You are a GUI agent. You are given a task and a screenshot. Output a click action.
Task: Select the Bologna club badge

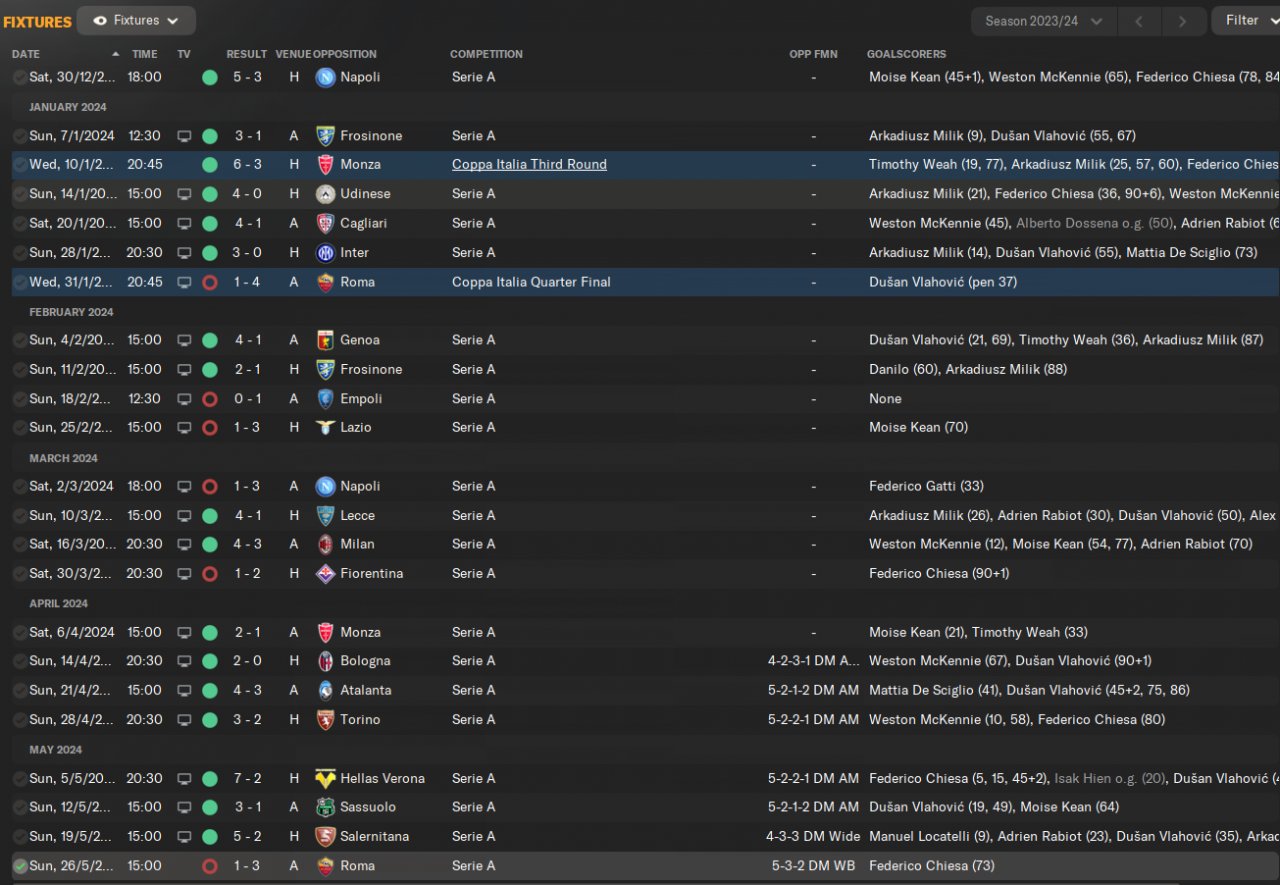click(x=325, y=661)
